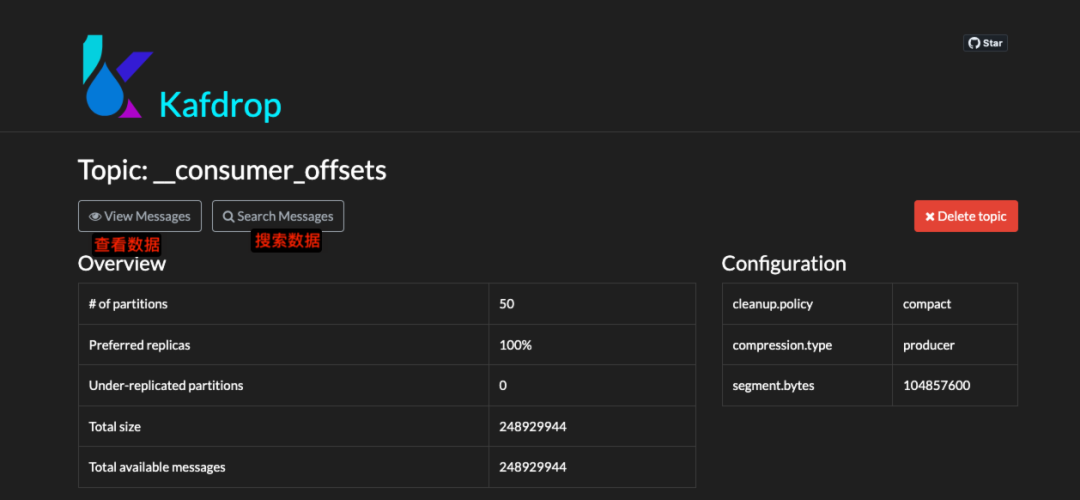Click the Total available messages value 248929944
1080x500 pixels.
[532, 467]
